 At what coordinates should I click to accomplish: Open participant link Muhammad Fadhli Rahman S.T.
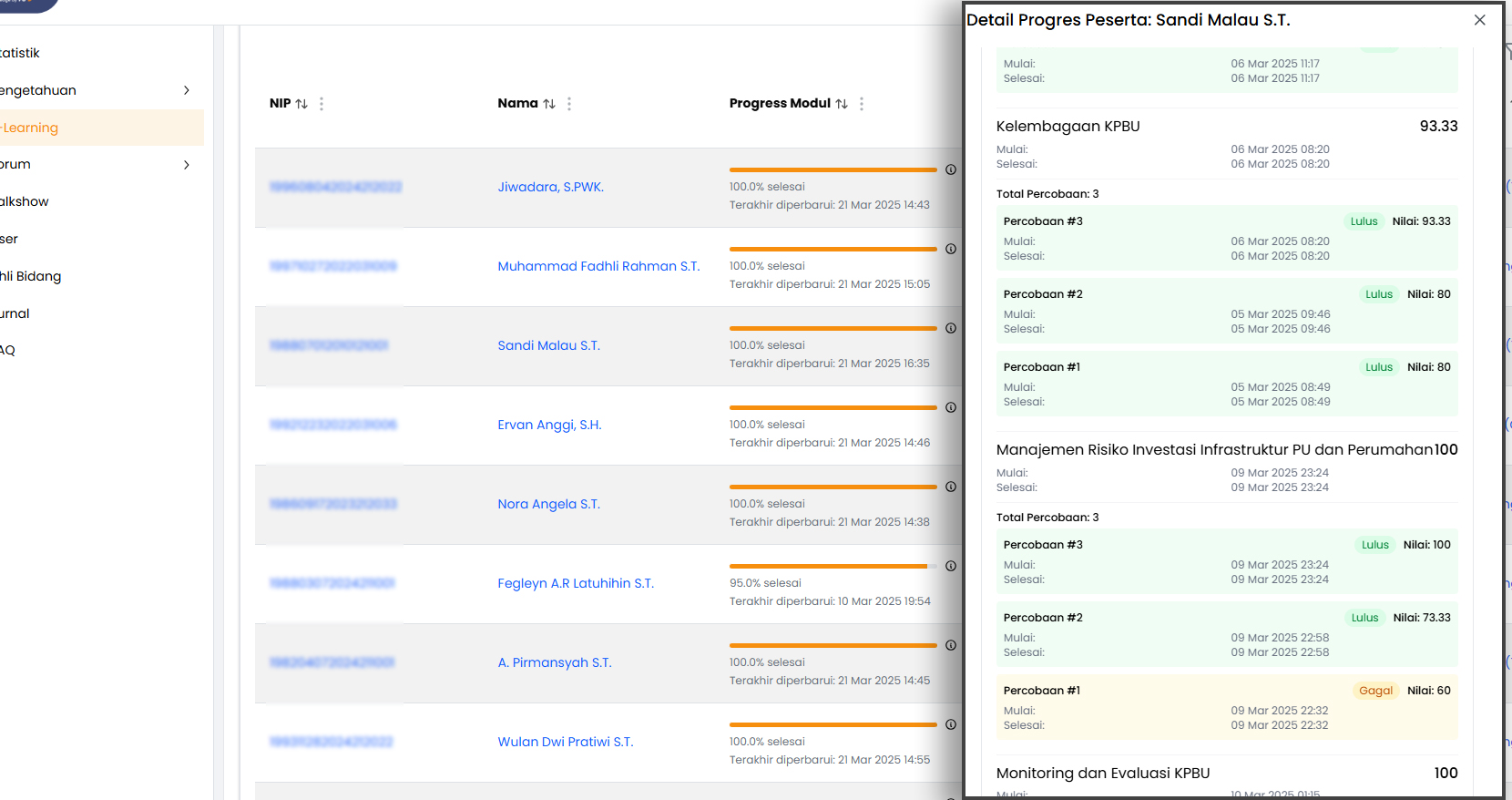[598, 266]
